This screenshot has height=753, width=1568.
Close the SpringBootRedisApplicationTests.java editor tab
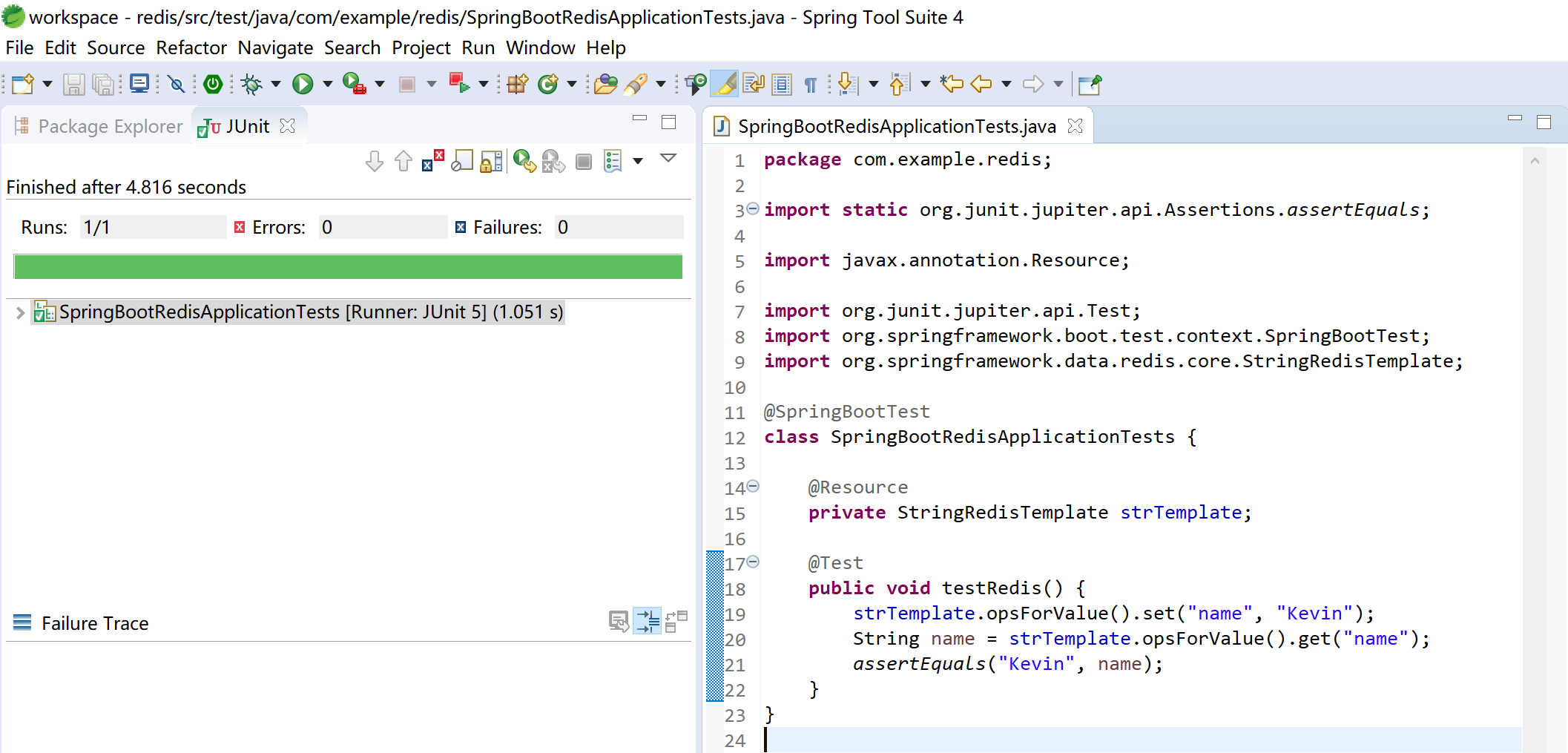[x=1075, y=127]
